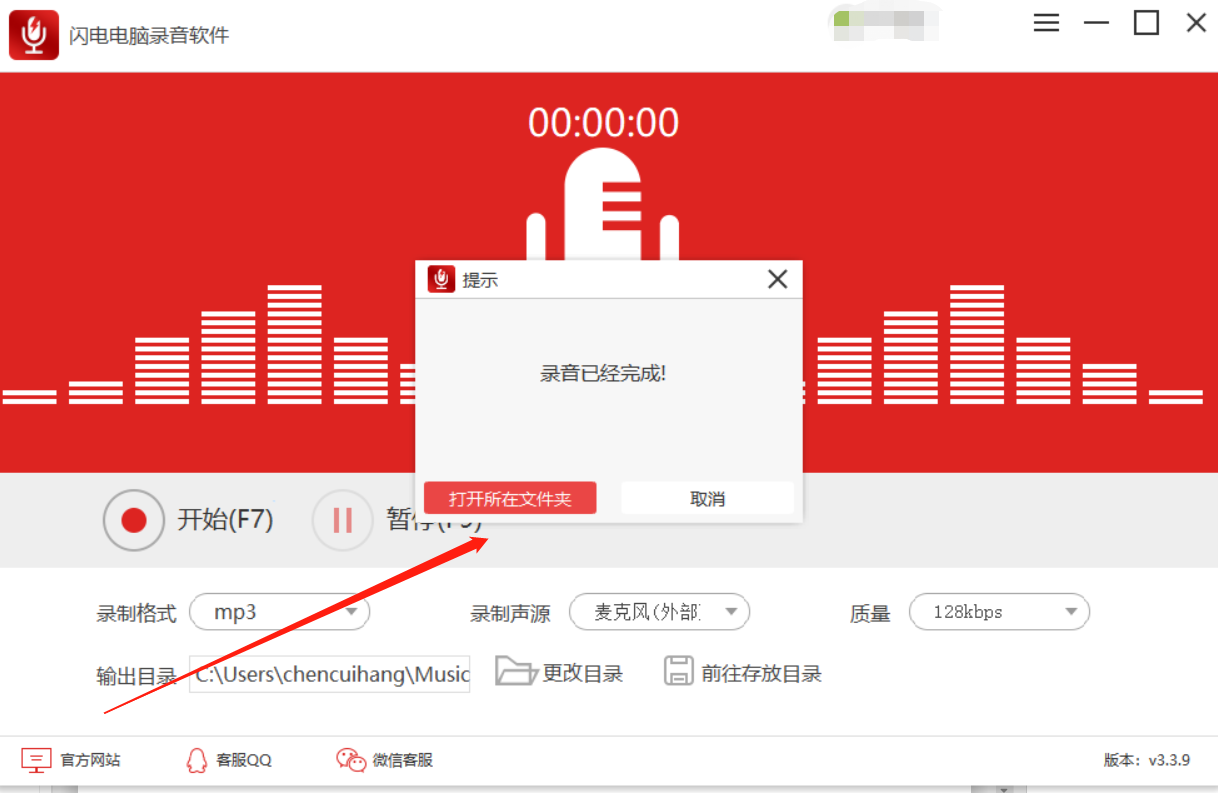Click the 微信客服 WeChat icon
The height and width of the screenshot is (793, 1218).
(x=351, y=760)
